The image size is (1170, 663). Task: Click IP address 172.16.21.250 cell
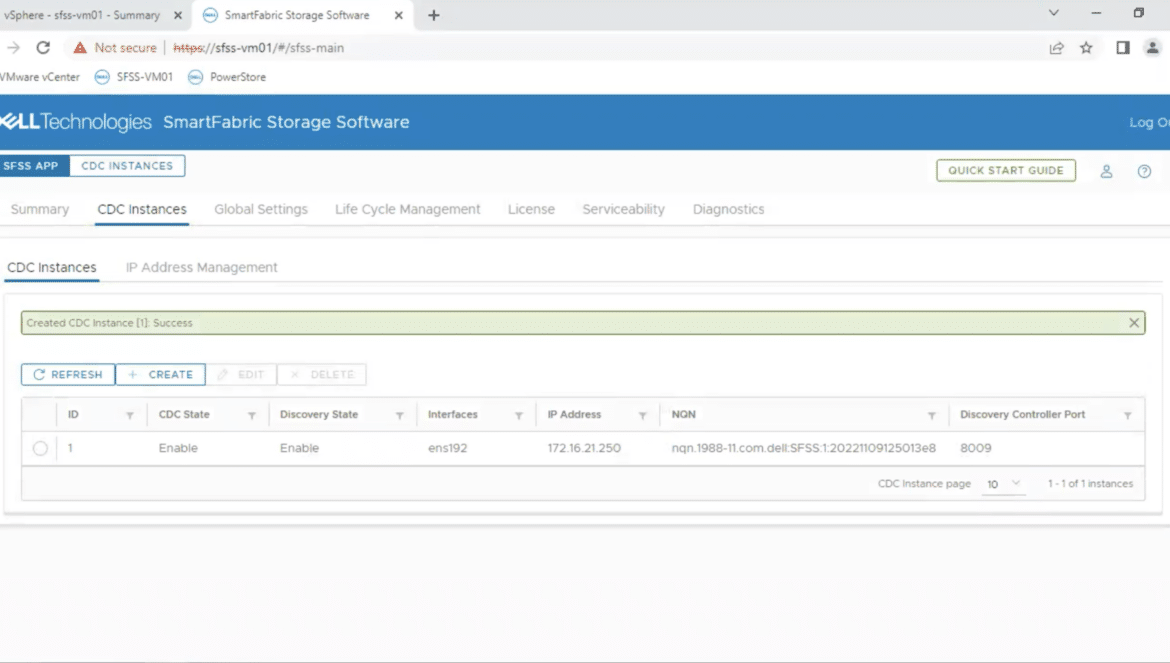[584, 448]
